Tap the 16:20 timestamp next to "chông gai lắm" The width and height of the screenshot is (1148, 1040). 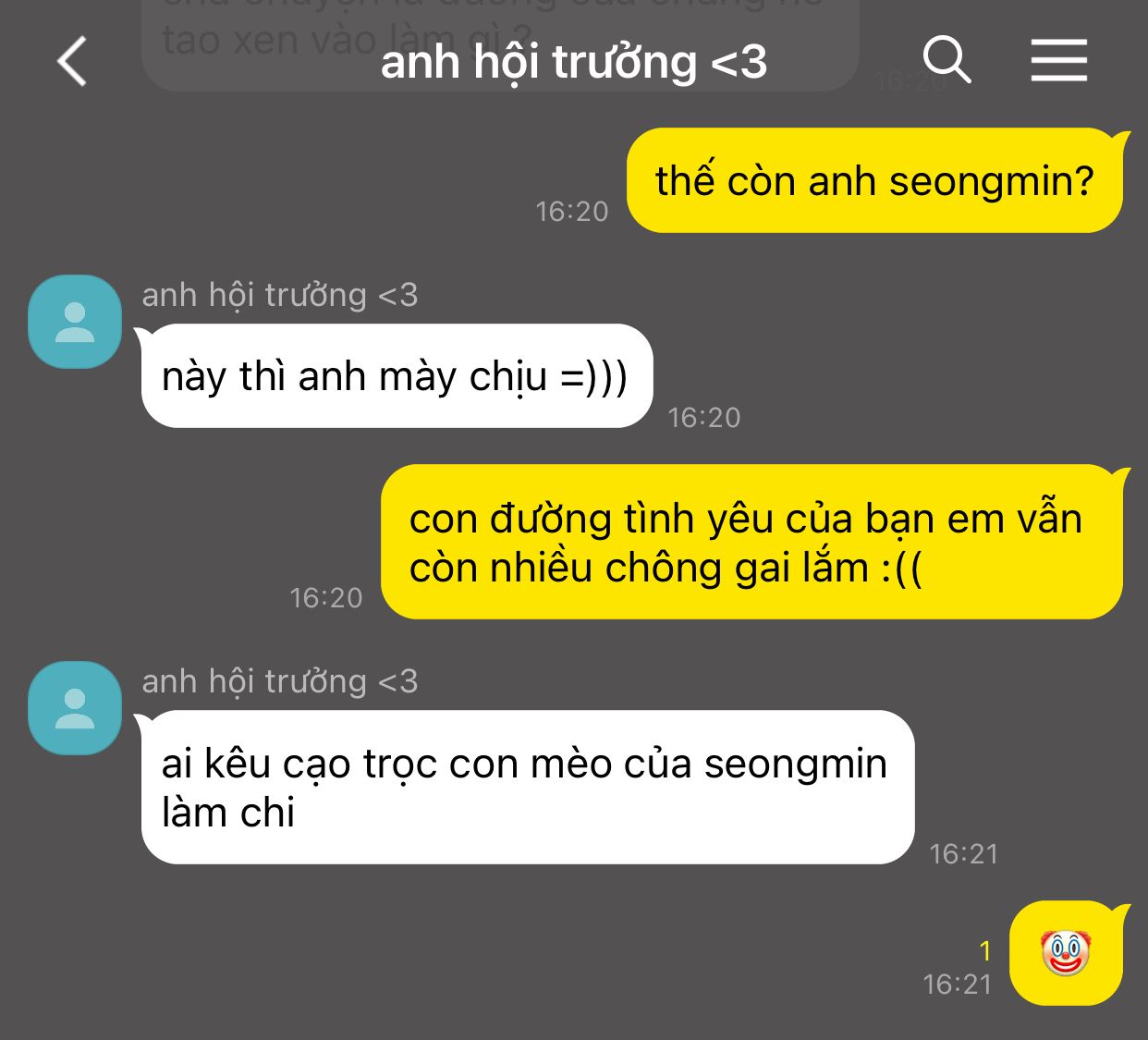pyautogui.click(x=326, y=598)
